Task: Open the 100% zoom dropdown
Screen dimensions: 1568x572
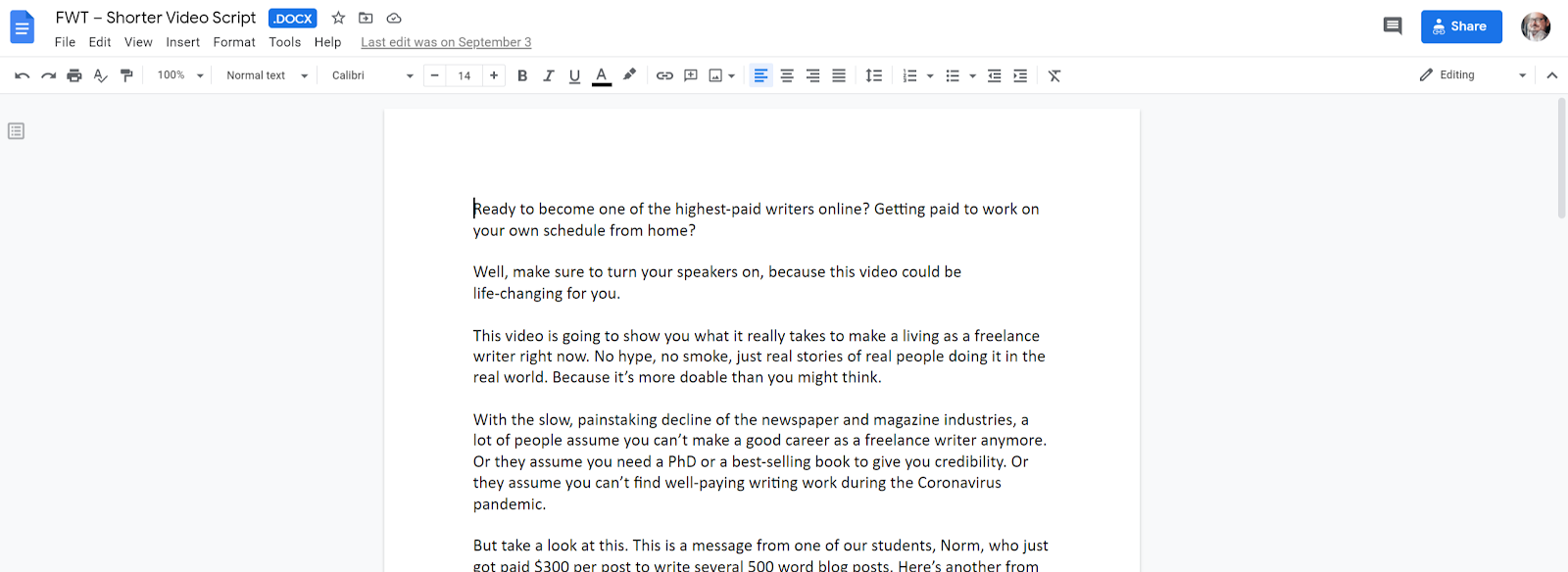Action: tap(180, 75)
